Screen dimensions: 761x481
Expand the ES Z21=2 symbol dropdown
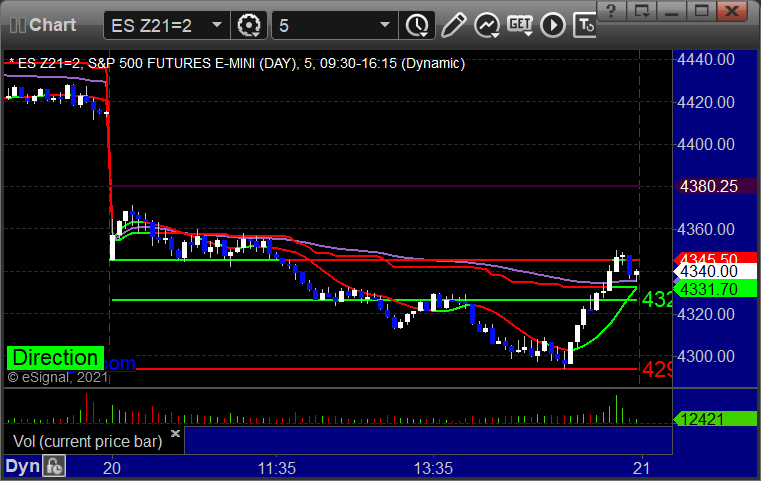[217, 25]
